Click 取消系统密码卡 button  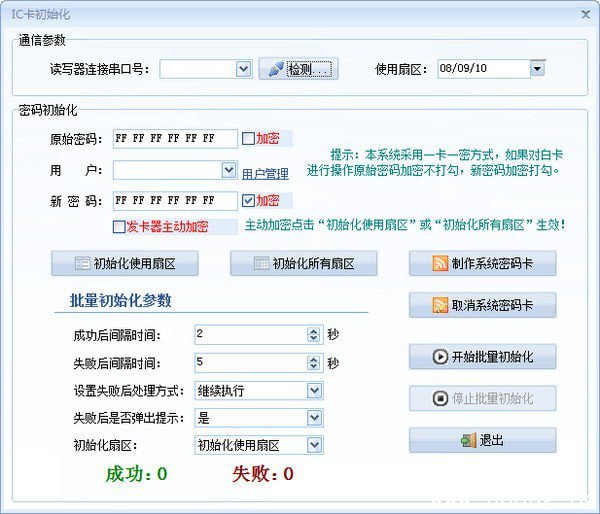pos(483,305)
